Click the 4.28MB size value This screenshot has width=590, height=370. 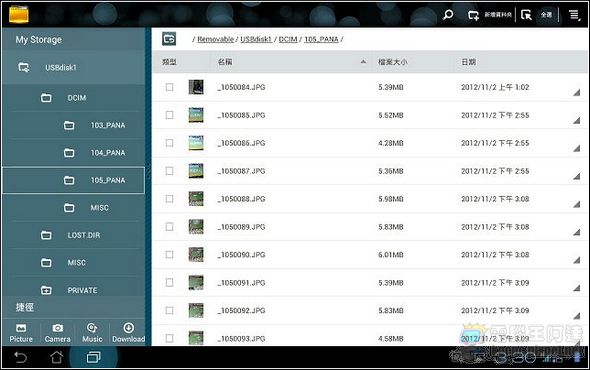391,143
